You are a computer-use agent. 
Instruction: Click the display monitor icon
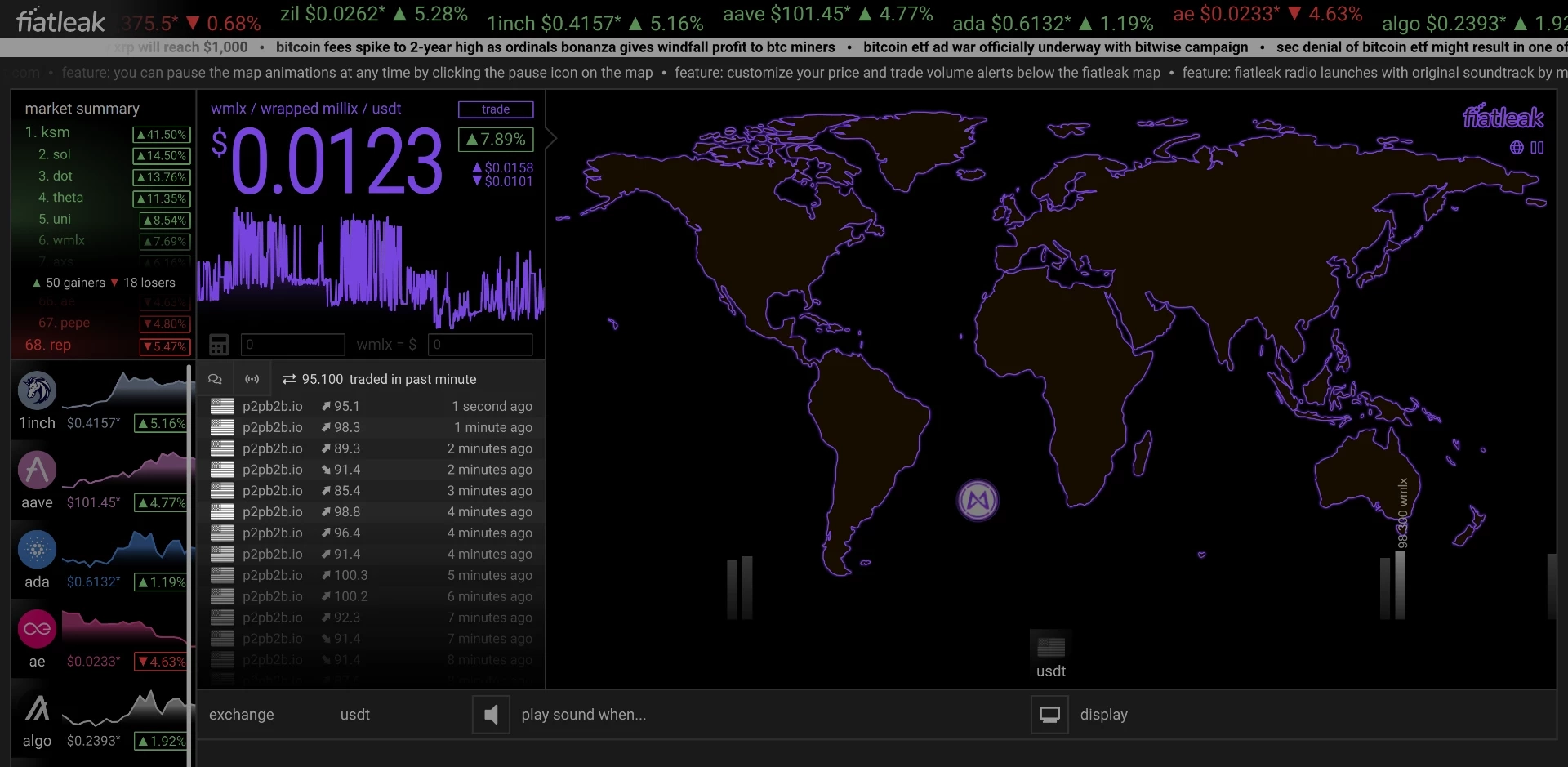[1049, 715]
